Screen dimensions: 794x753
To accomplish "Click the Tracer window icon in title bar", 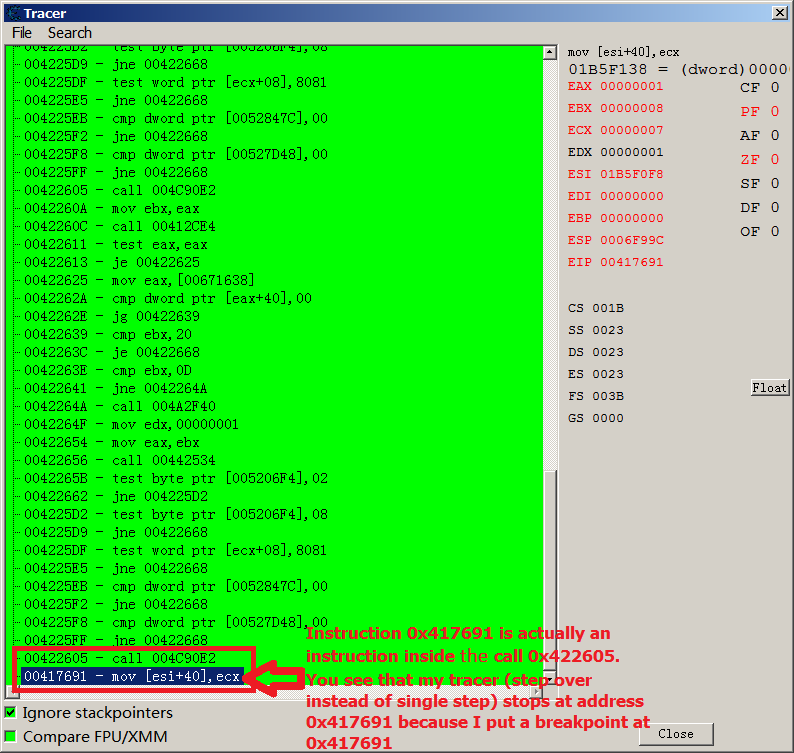I will 13,12.
